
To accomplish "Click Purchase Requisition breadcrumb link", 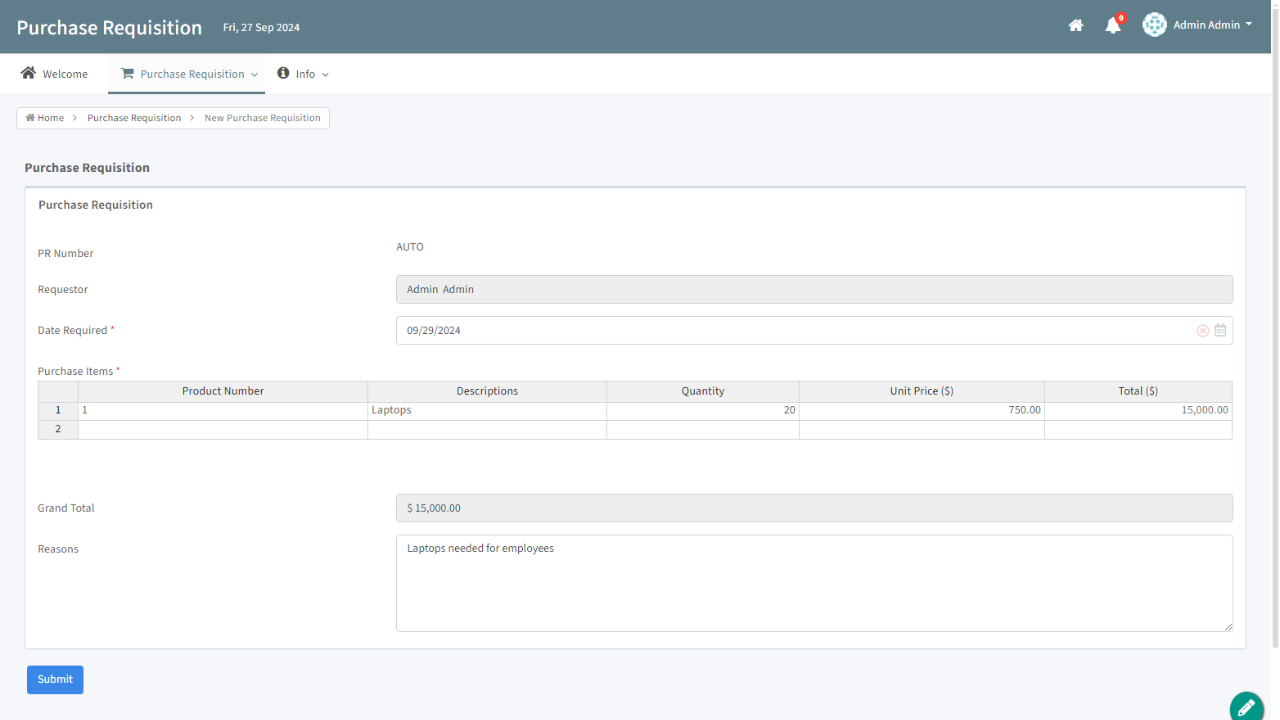I will pos(134,118).
